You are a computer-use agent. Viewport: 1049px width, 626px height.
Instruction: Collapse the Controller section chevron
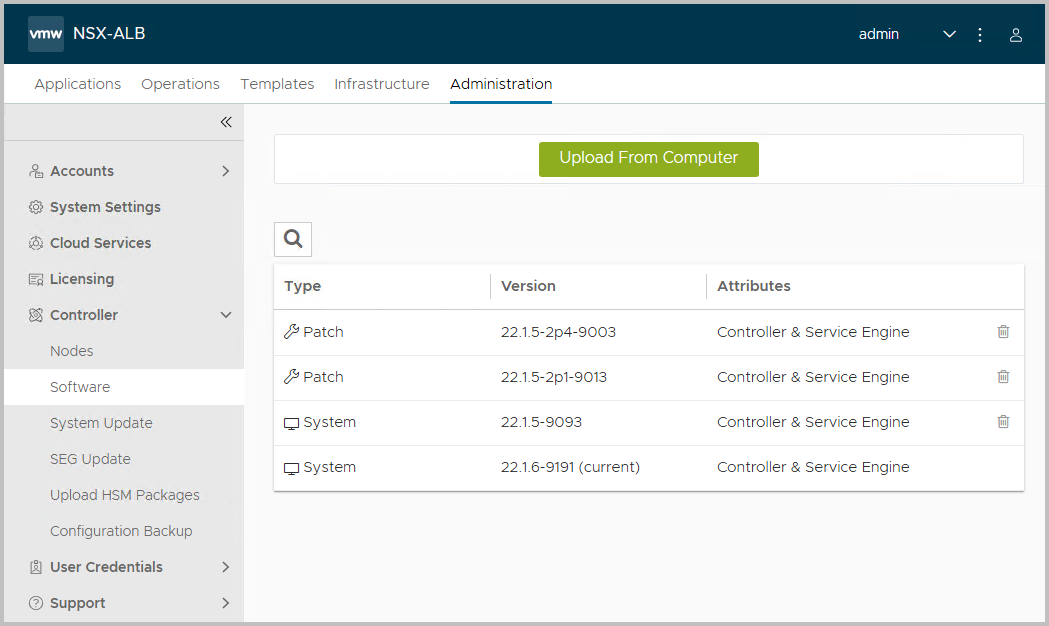tap(226, 315)
